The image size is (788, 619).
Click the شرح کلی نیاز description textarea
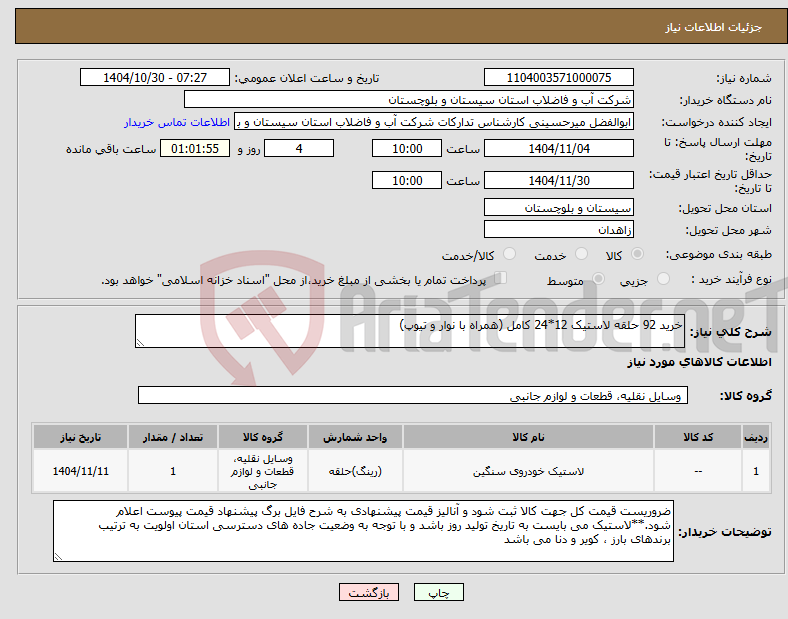410,331
